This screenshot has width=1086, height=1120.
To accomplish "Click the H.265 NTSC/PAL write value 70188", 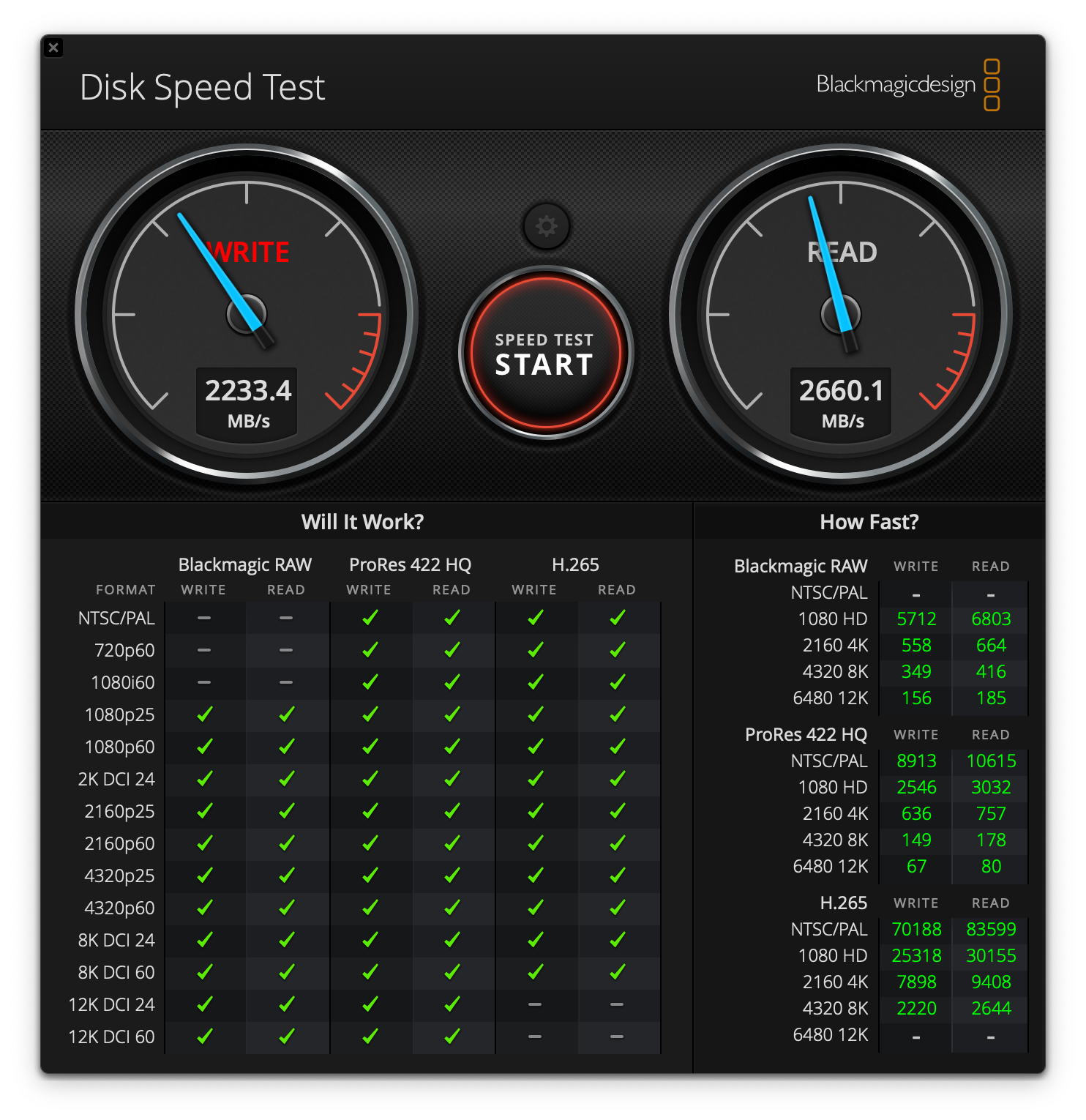I will coord(916,930).
